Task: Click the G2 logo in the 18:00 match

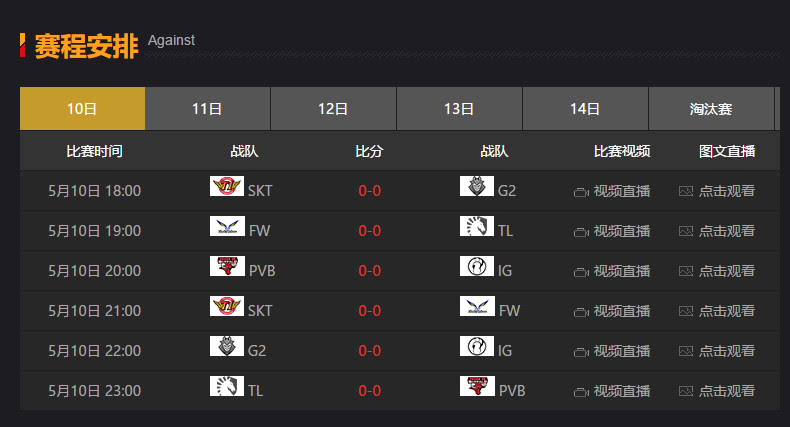Action: tap(477, 186)
